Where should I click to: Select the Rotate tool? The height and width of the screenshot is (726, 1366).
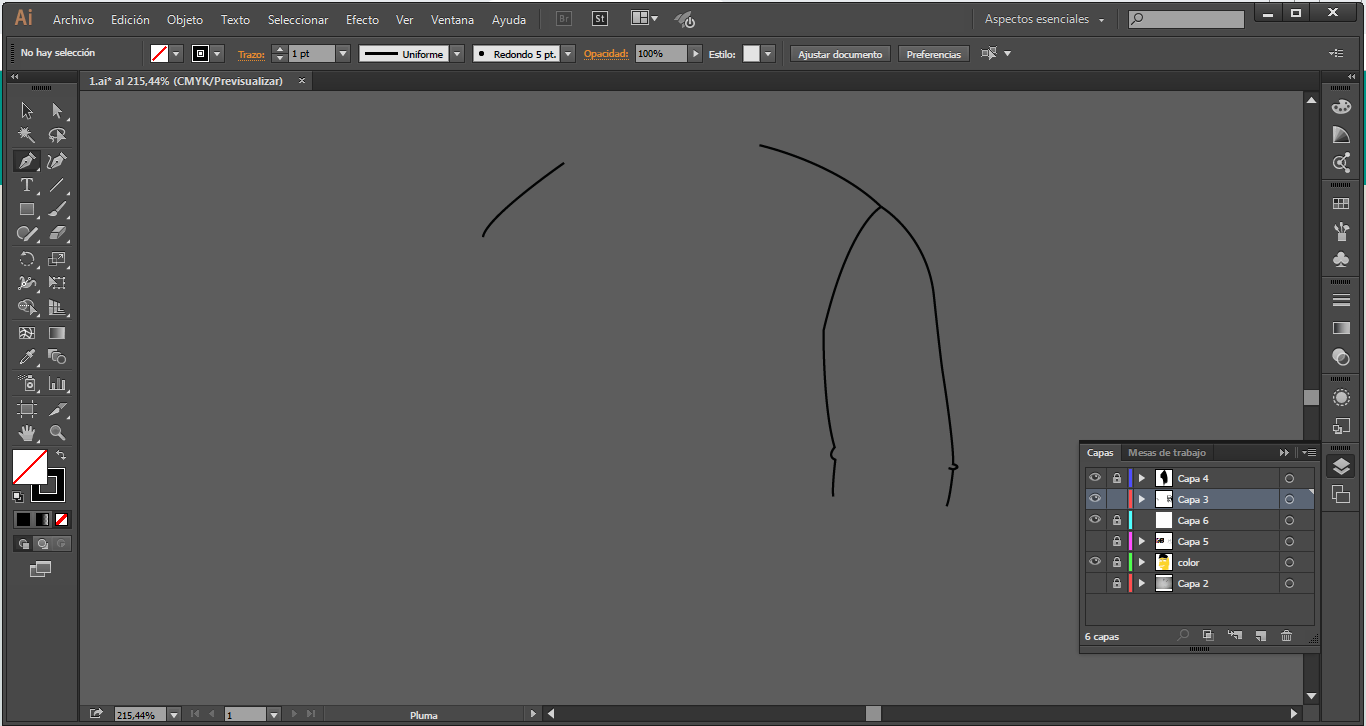pos(27,259)
